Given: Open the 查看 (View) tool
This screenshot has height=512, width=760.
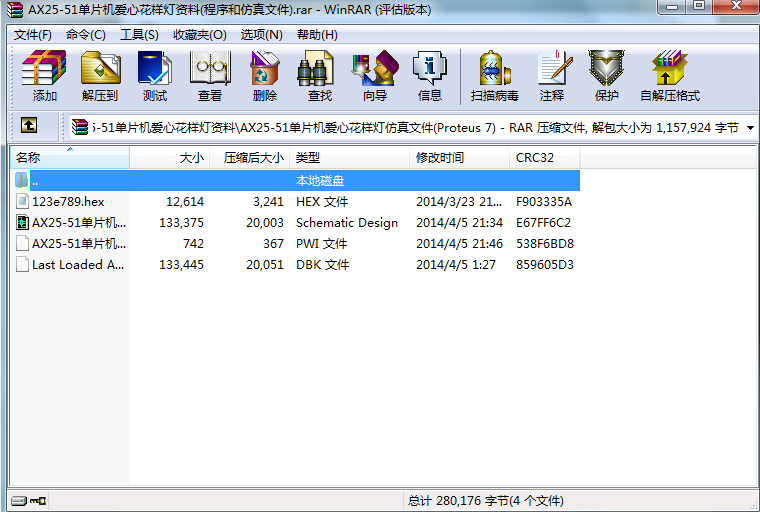Looking at the screenshot, I should pos(210,68).
